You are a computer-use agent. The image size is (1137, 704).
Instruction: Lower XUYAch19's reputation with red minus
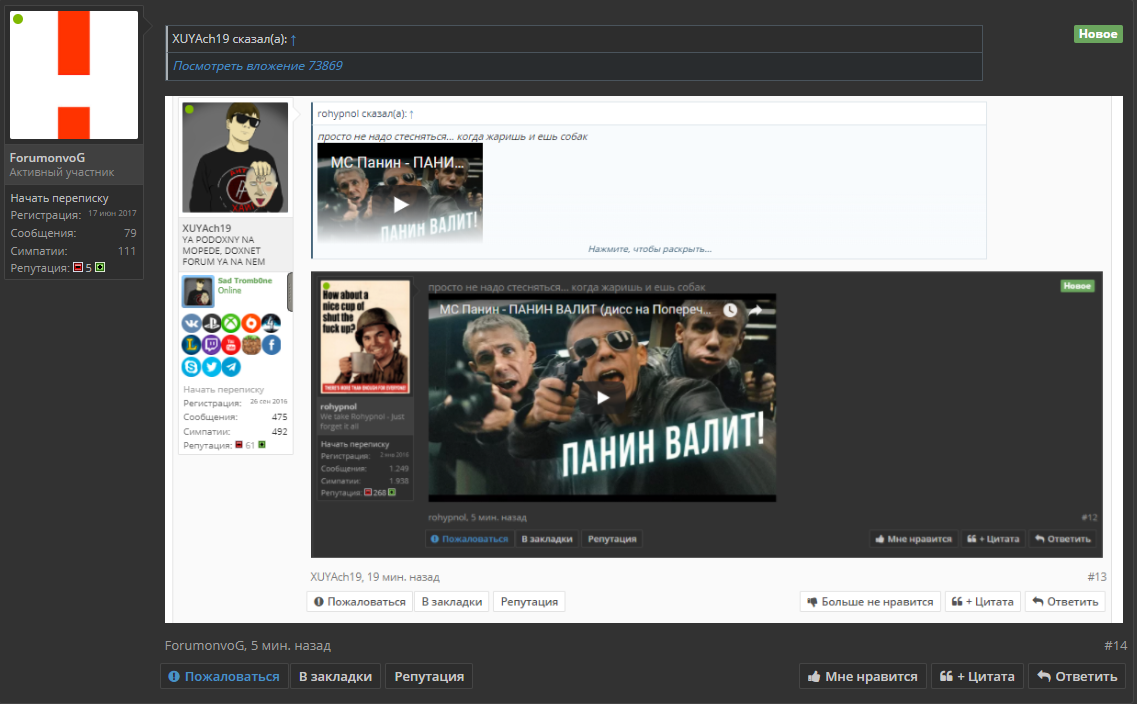tap(239, 445)
